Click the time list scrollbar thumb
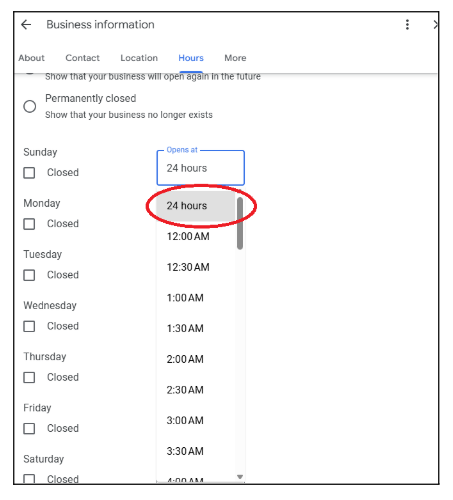The height and width of the screenshot is (500, 453). click(x=240, y=223)
